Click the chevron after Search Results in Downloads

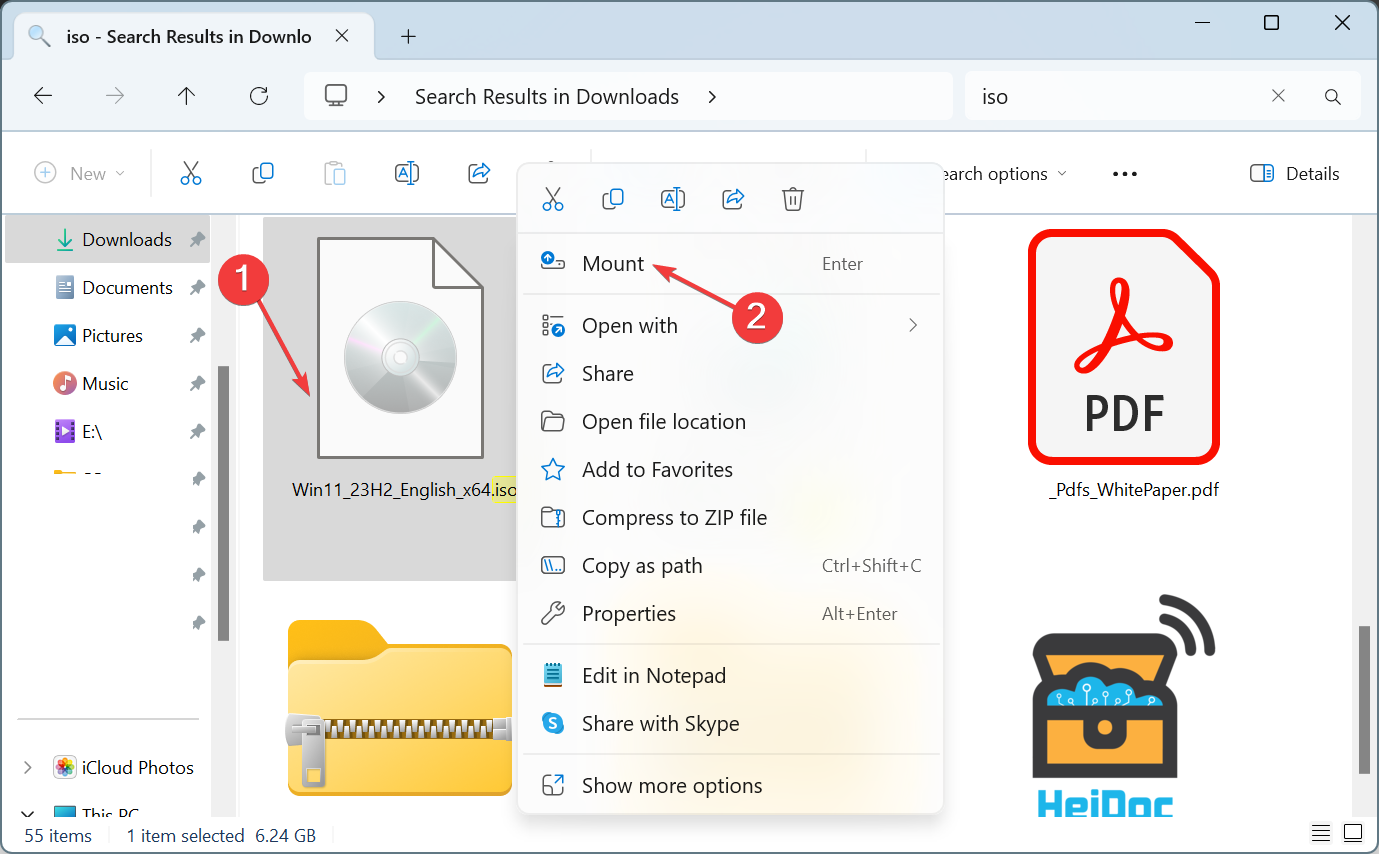712,97
